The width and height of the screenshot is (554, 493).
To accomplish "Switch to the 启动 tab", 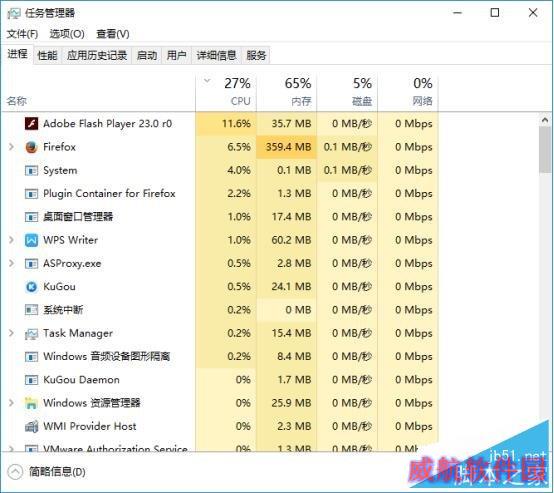I will pos(147,55).
